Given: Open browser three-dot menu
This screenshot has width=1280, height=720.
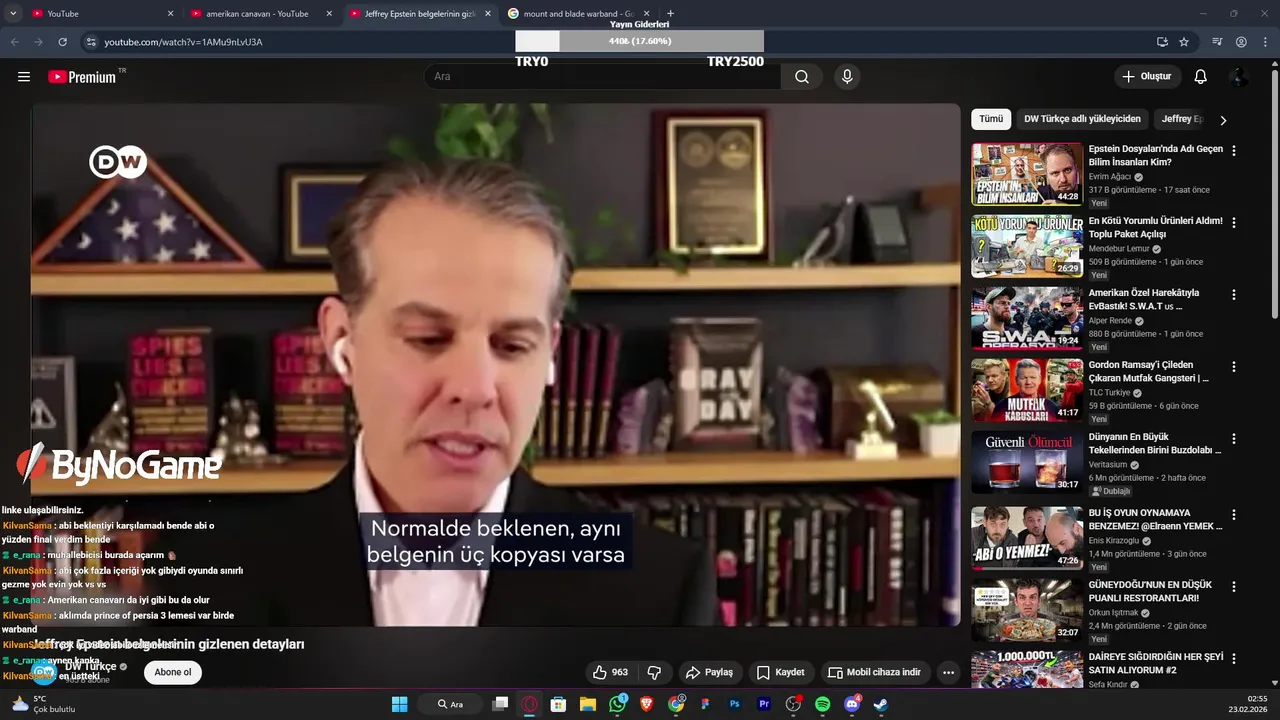Looking at the screenshot, I should click(x=1264, y=42).
